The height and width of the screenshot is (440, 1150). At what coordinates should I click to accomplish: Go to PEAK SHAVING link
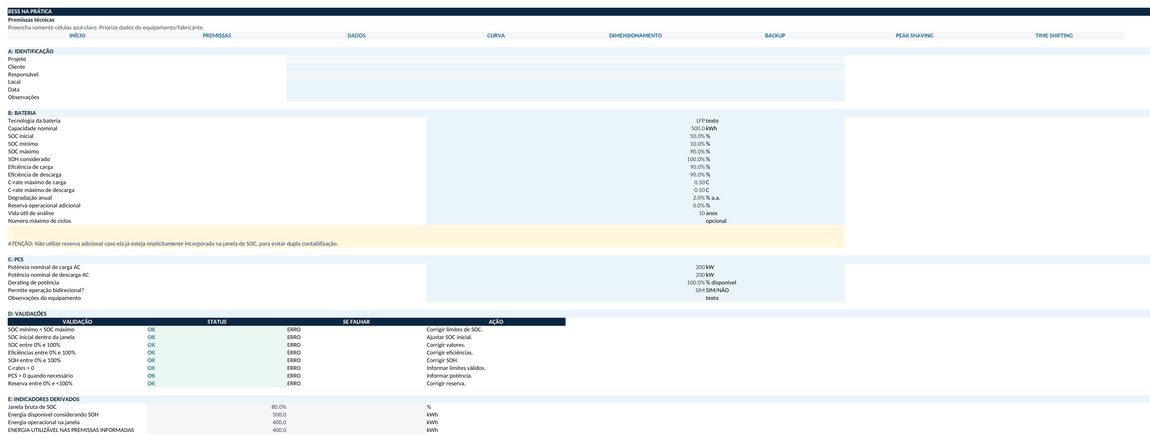click(x=915, y=35)
